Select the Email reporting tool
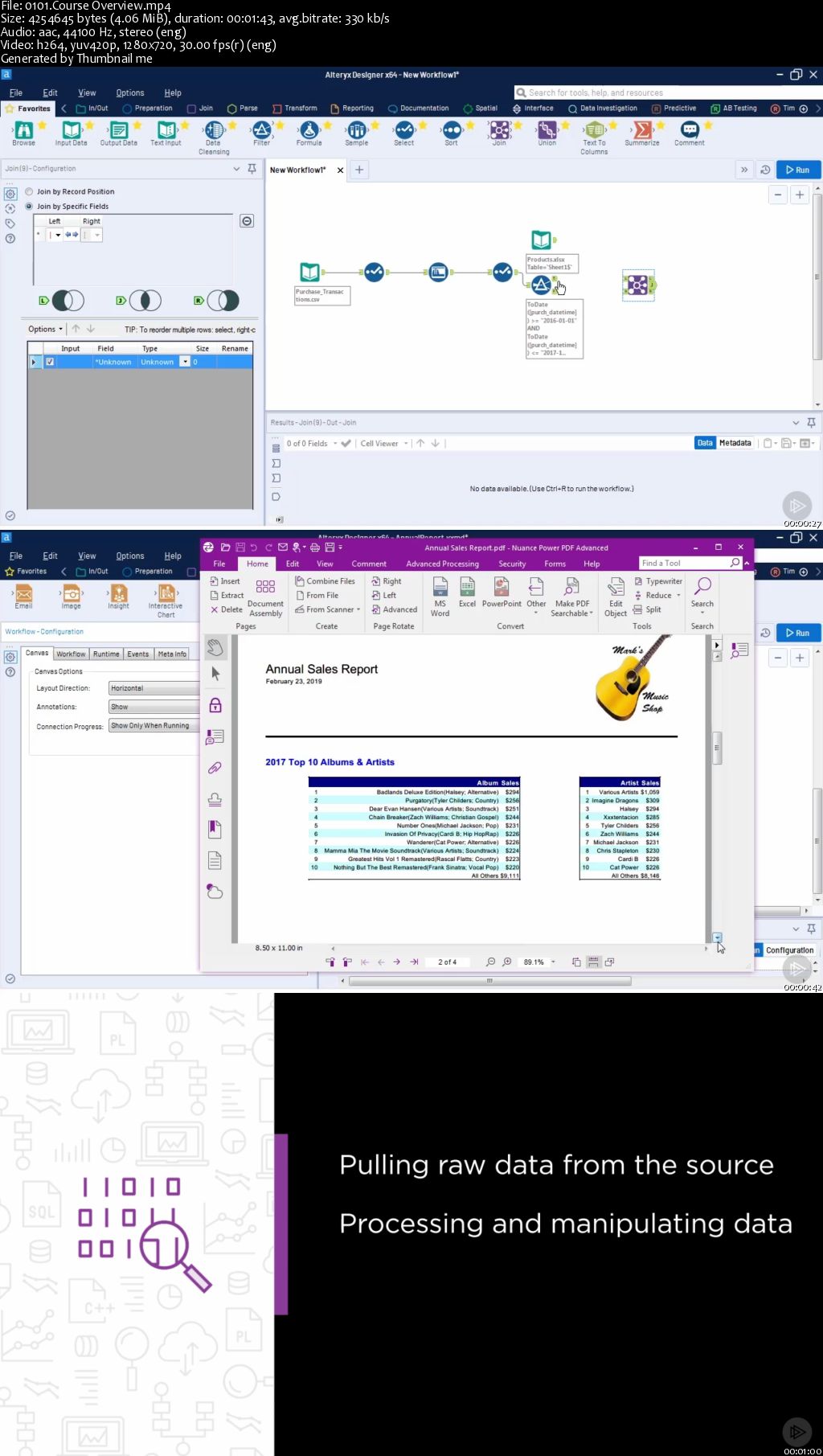The image size is (823, 1456). point(24,597)
